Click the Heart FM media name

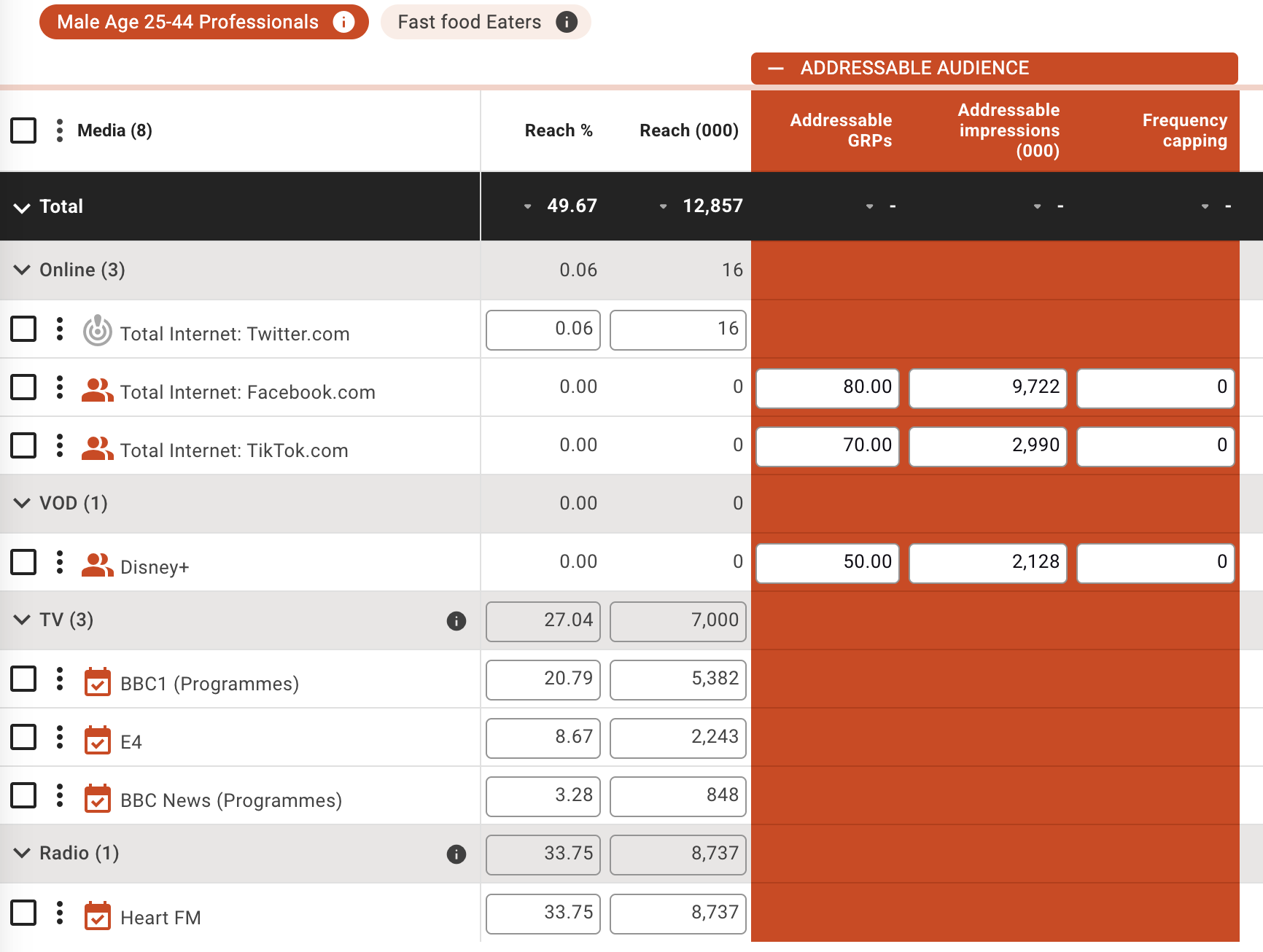click(160, 918)
